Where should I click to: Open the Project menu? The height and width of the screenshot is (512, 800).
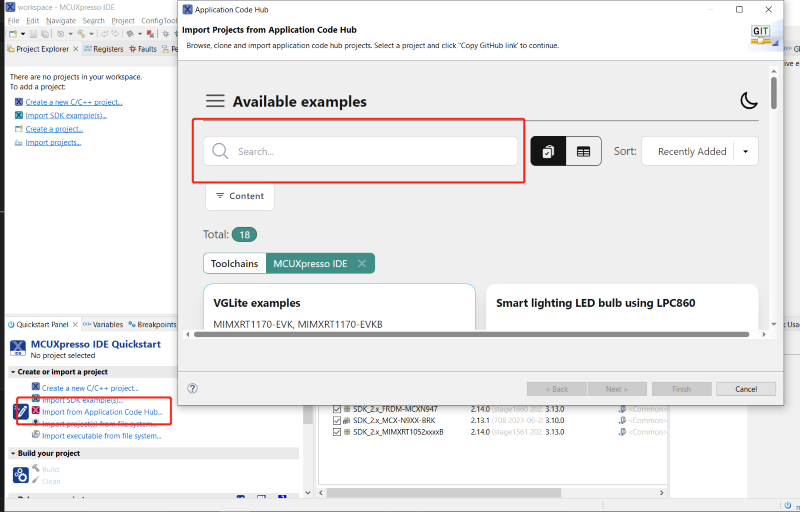point(123,20)
